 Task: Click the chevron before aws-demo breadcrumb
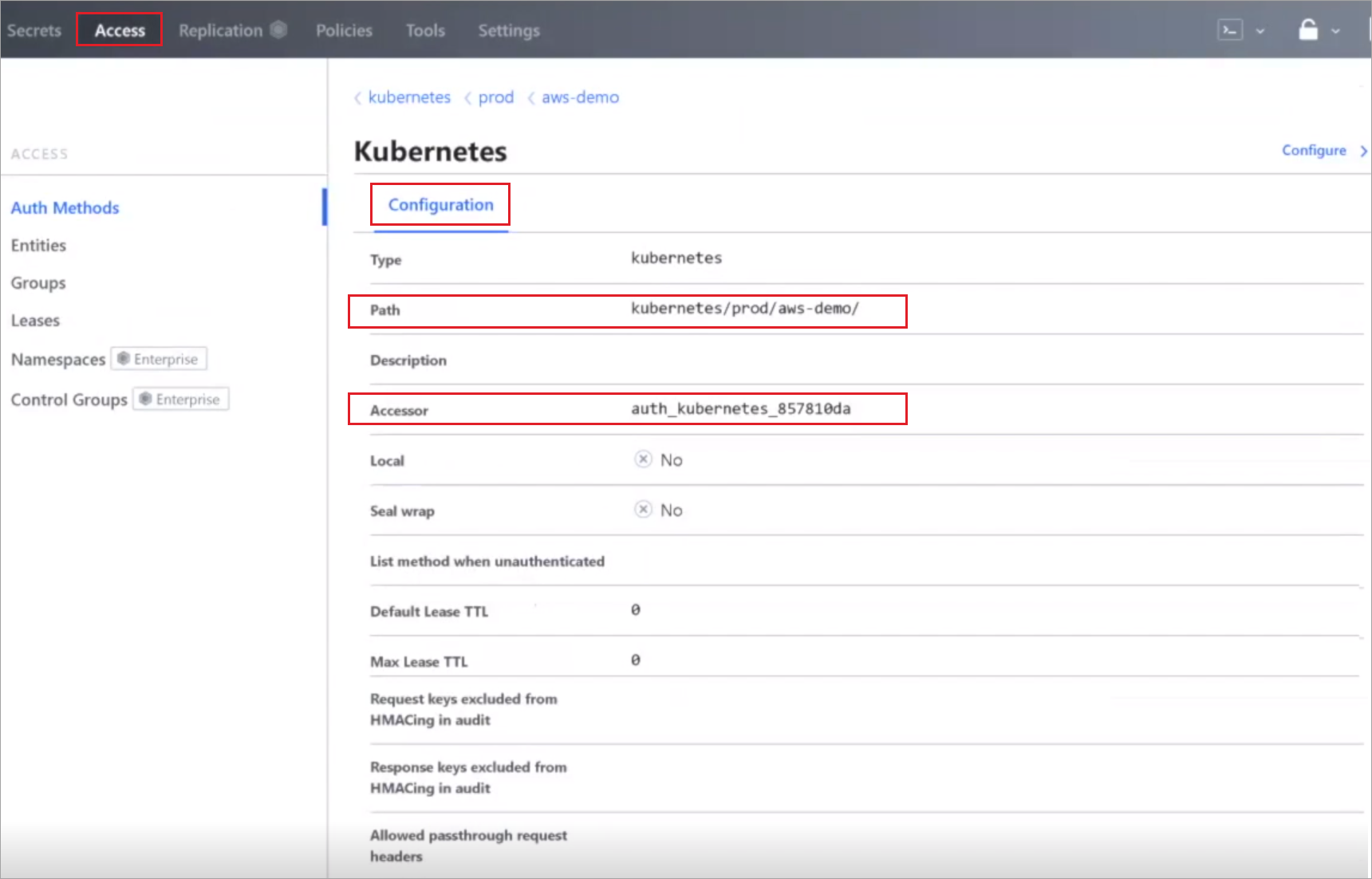530,98
